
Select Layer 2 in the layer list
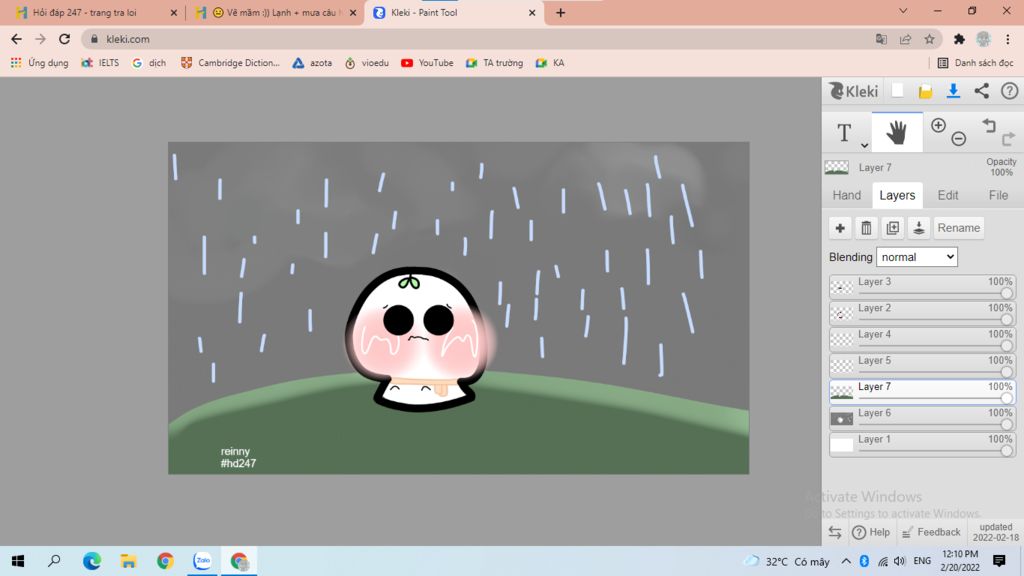click(x=922, y=313)
